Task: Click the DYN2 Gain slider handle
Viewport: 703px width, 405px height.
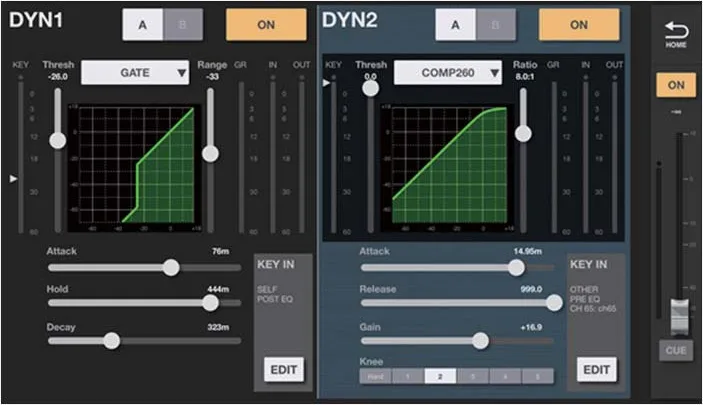Action: 481,341
